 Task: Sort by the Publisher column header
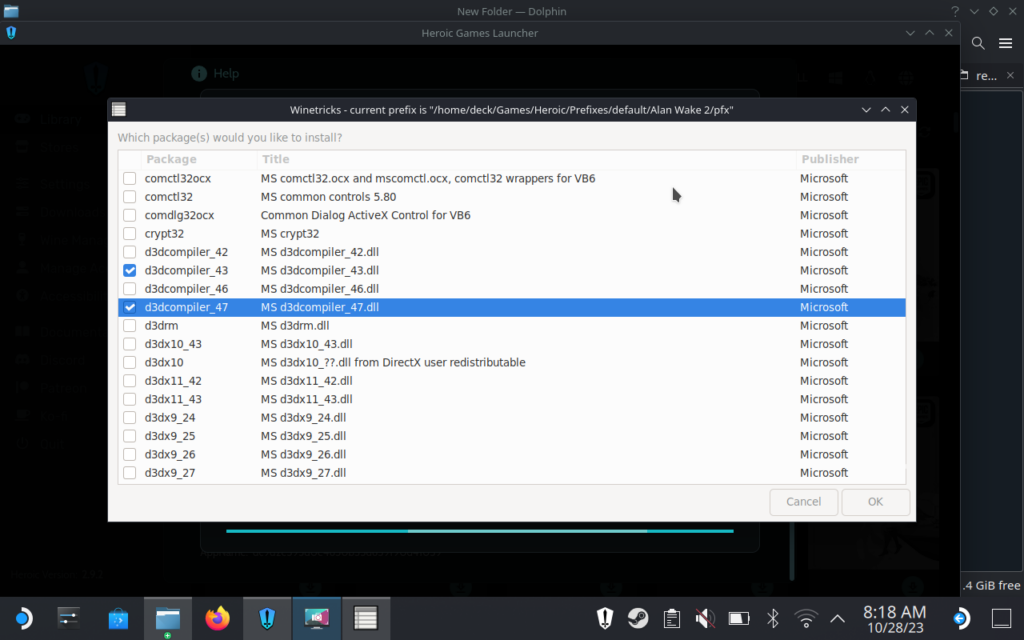coord(850,159)
